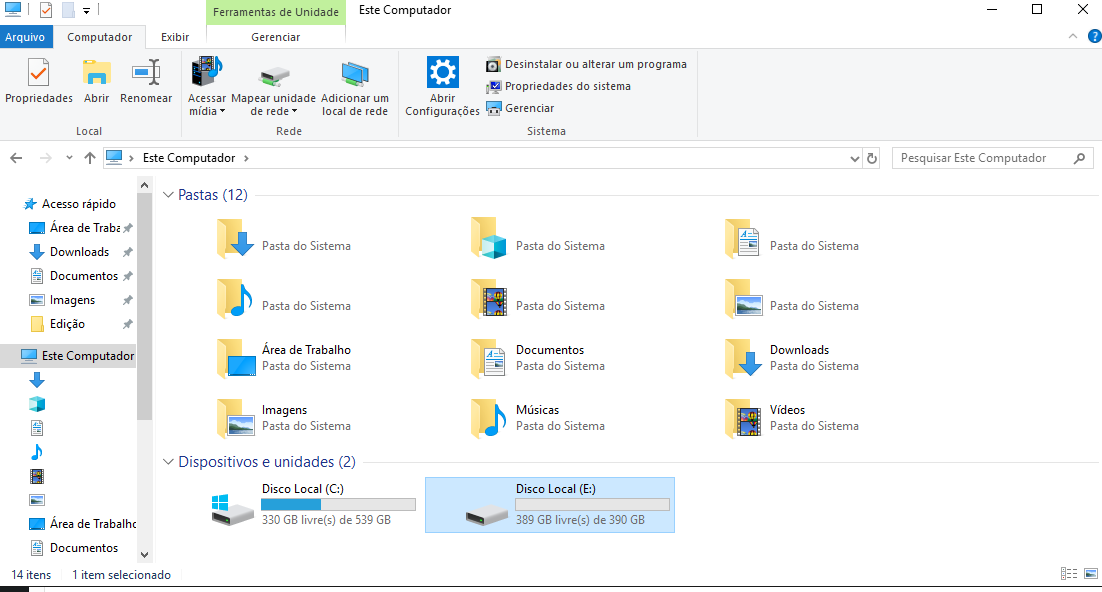Click "330 GB livre(s) de 539 GB" text
Image resolution: width=1102 pixels, height=592 pixels.
pos(326,520)
